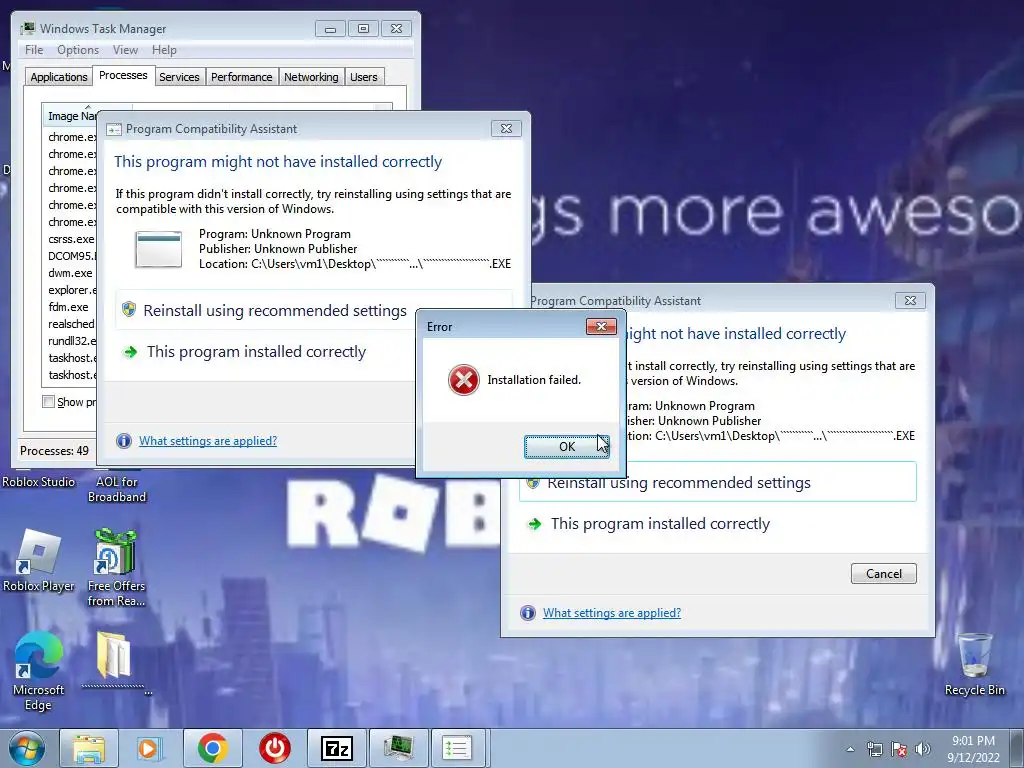The image size is (1024, 768).
Task: Open 'What settings are applied?' link in right window
Action: (612, 613)
